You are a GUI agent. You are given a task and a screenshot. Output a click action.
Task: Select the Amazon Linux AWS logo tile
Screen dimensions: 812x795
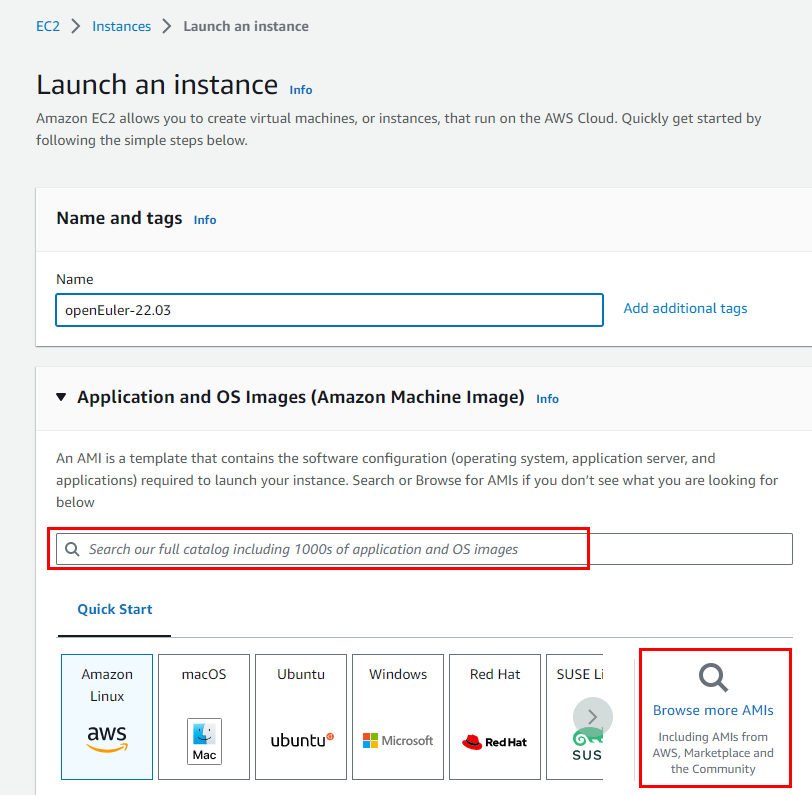pos(107,717)
